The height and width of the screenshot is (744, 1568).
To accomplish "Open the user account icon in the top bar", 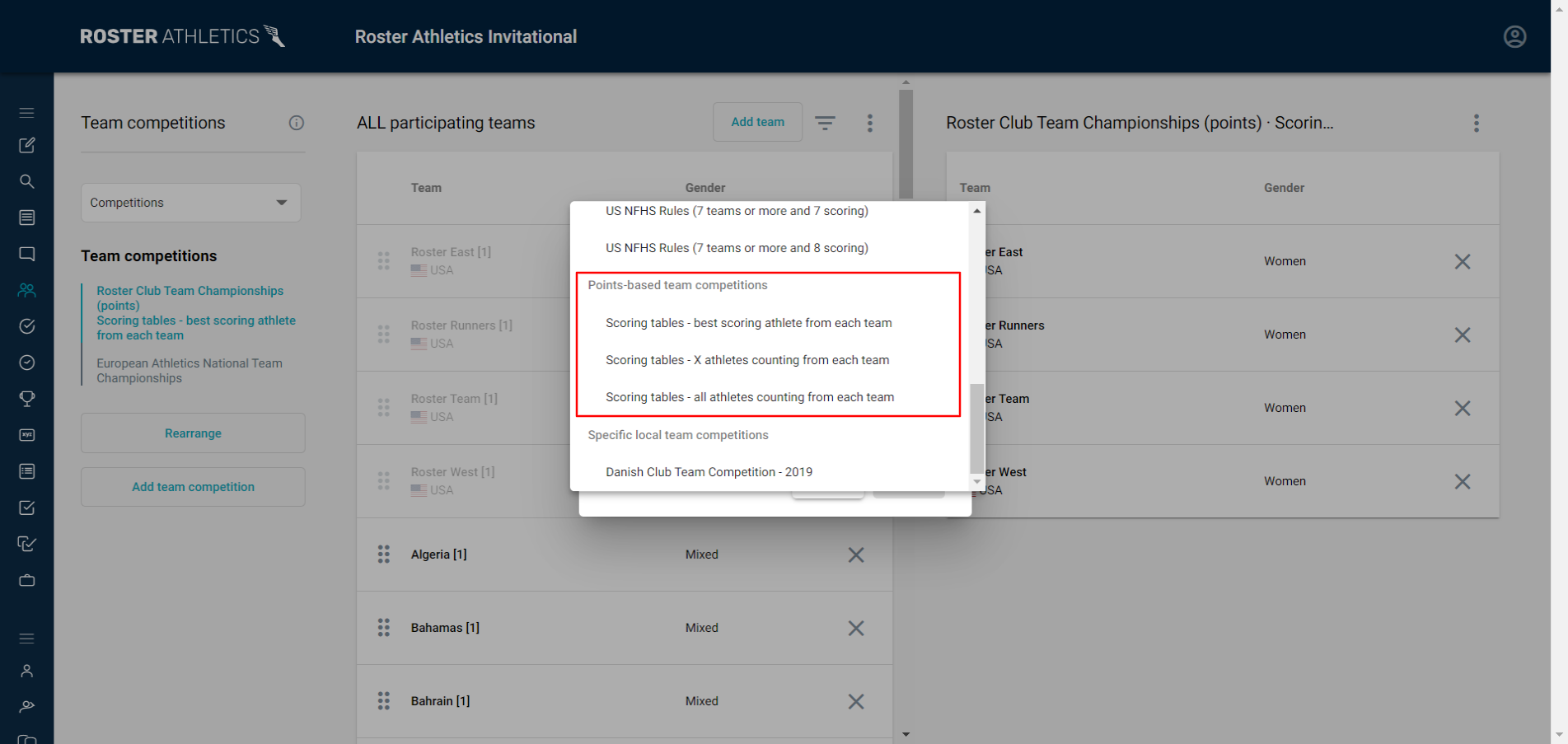I will click(x=1514, y=36).
